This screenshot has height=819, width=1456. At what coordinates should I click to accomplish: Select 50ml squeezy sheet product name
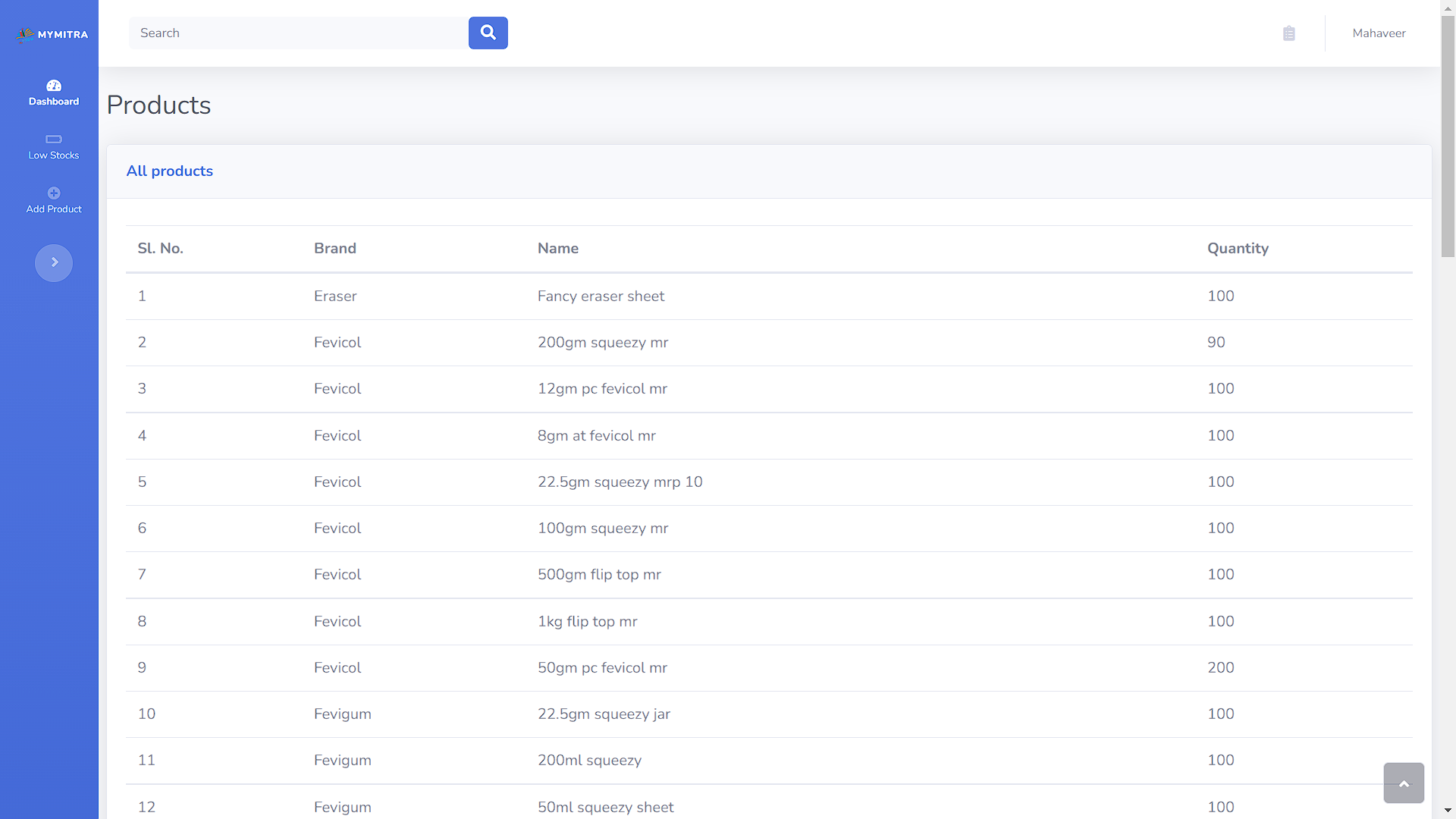point(605,808)
